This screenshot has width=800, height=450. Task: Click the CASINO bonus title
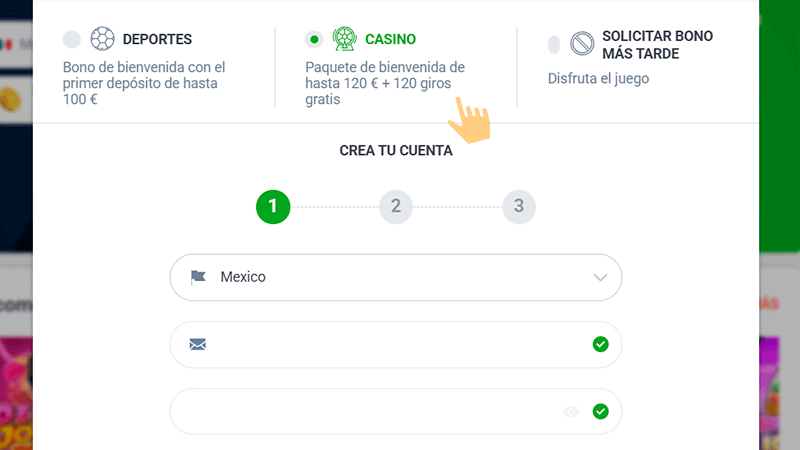(390, 40)
